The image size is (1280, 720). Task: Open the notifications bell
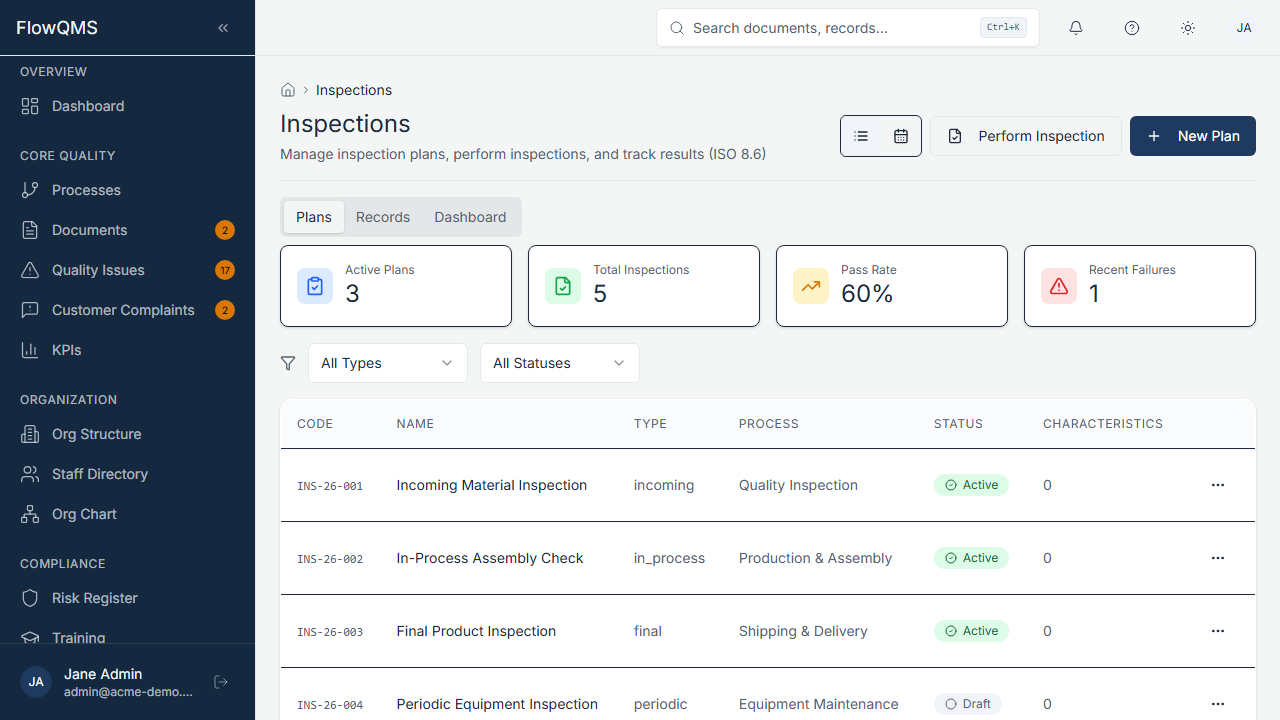point(1076,28)
